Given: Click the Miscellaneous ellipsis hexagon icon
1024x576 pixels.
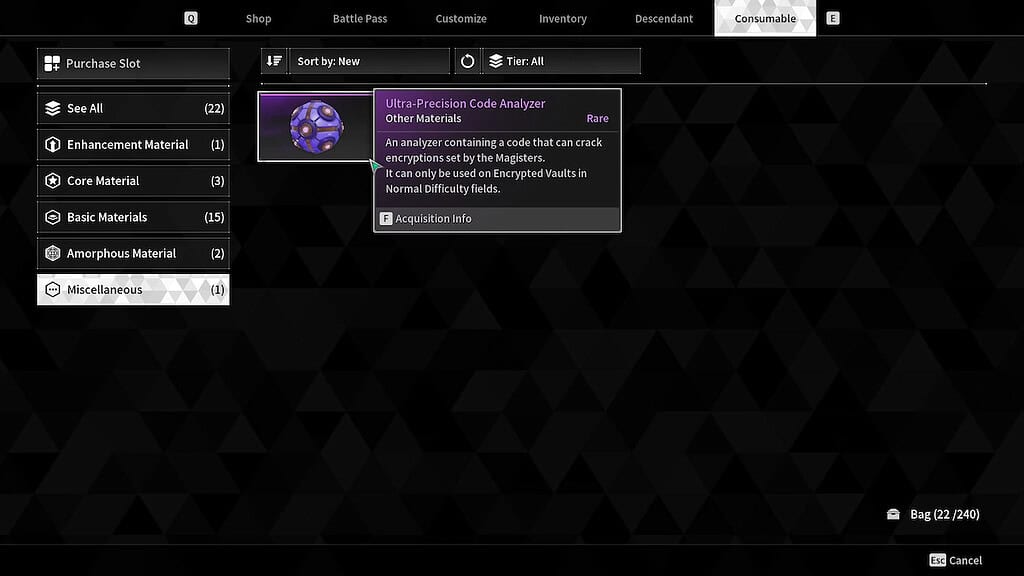Looking at the screenshot, I should (52, 289).
